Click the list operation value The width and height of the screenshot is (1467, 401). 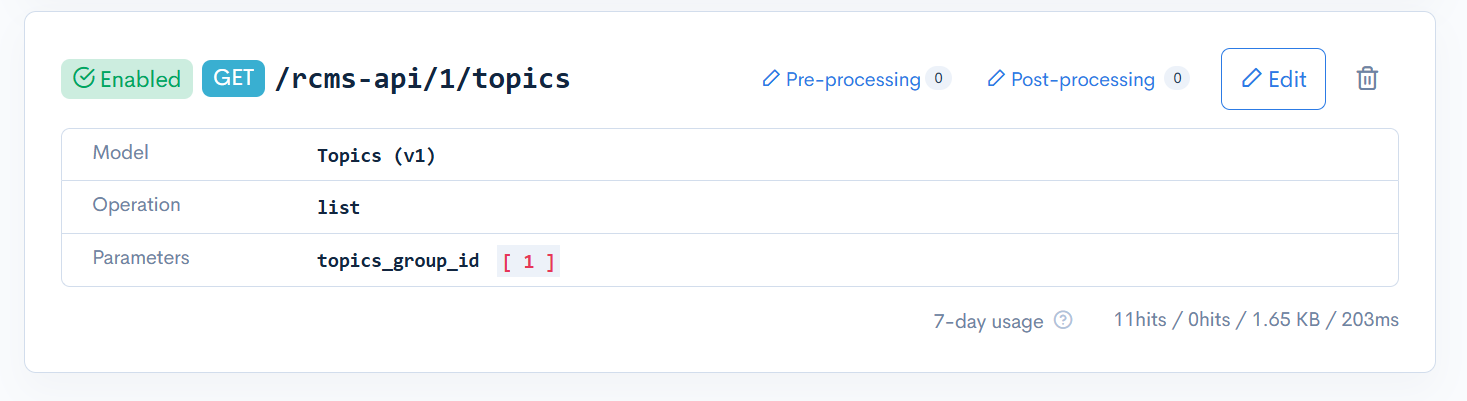pyautogui.click(x=338, y=208)
